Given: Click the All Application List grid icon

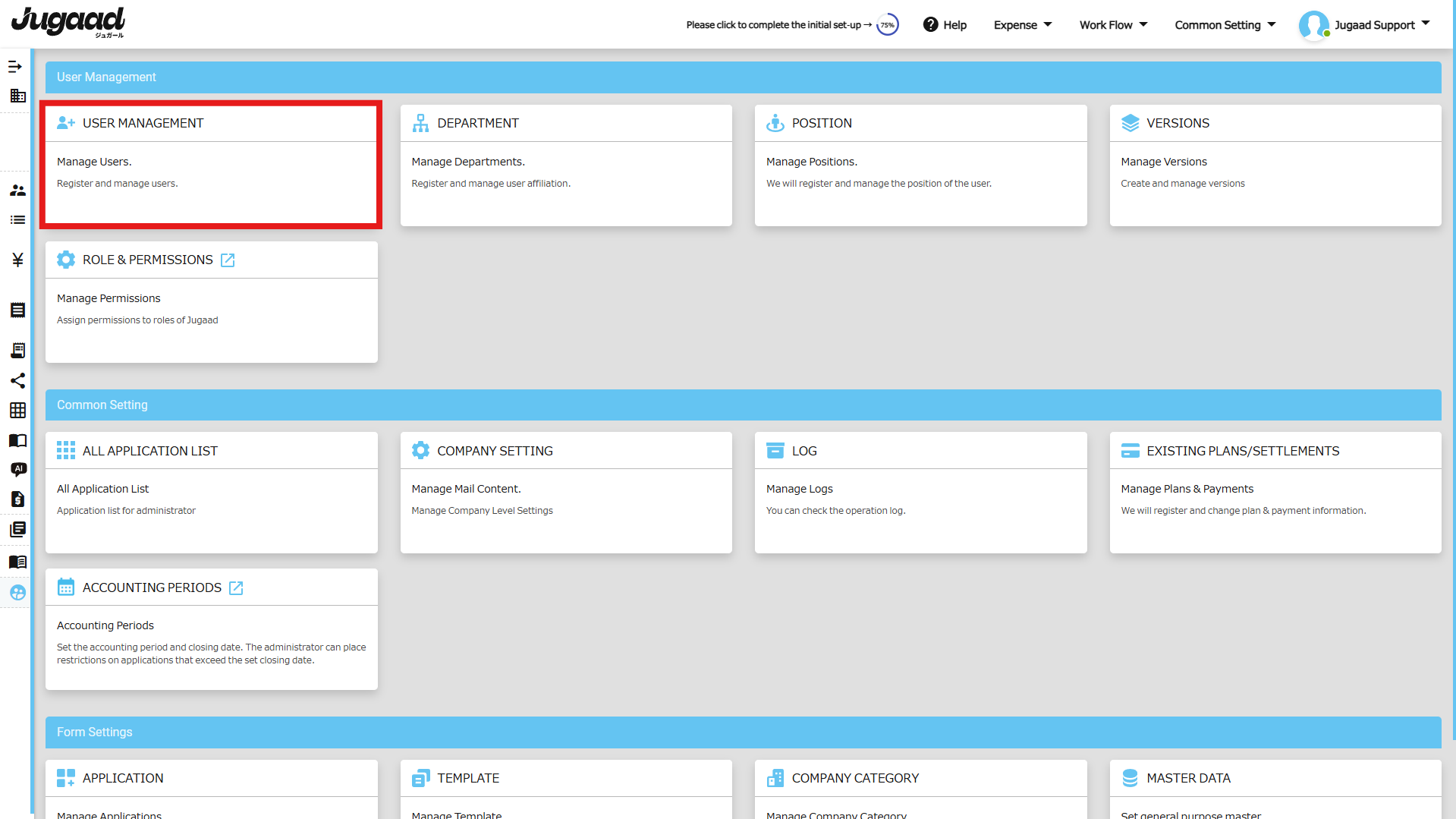Looking at the screenshot, I should coord(66,451).
